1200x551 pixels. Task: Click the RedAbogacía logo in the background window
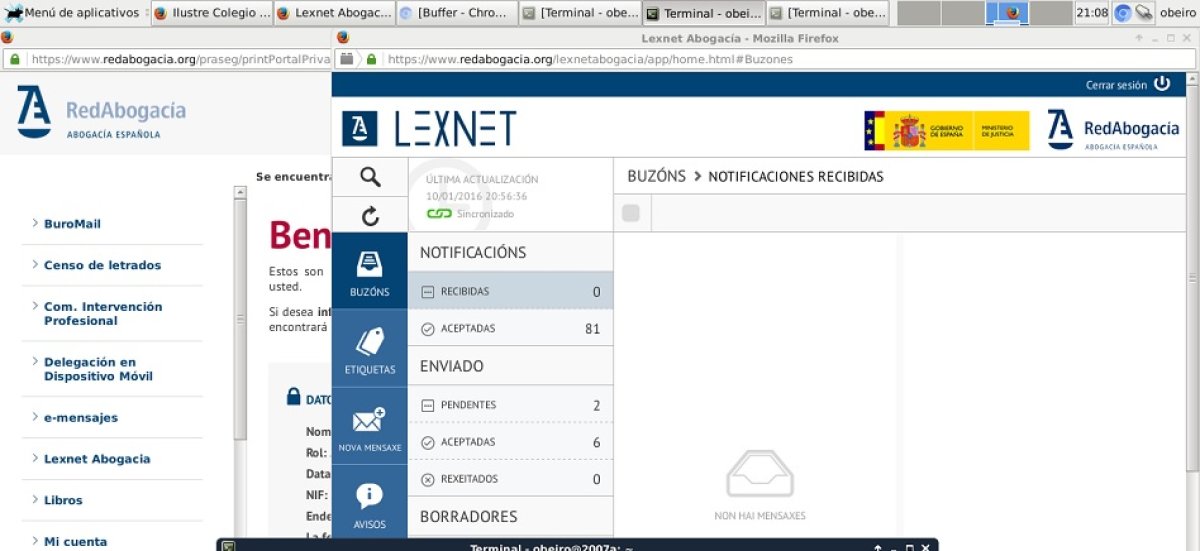[x=101, y=112]
